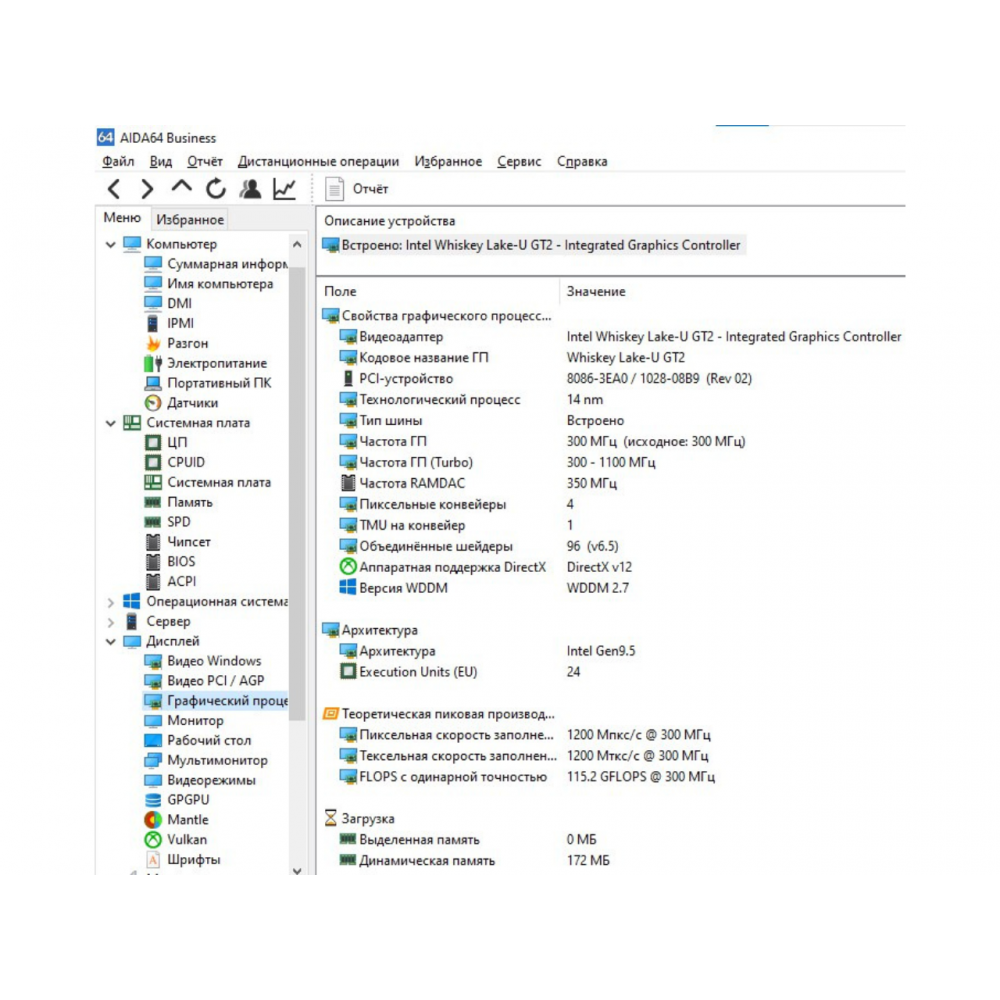Click the processor icon for ЦП
Image resolution: width=1000 pixels, height=1000 pixels.
coord(153,443)
